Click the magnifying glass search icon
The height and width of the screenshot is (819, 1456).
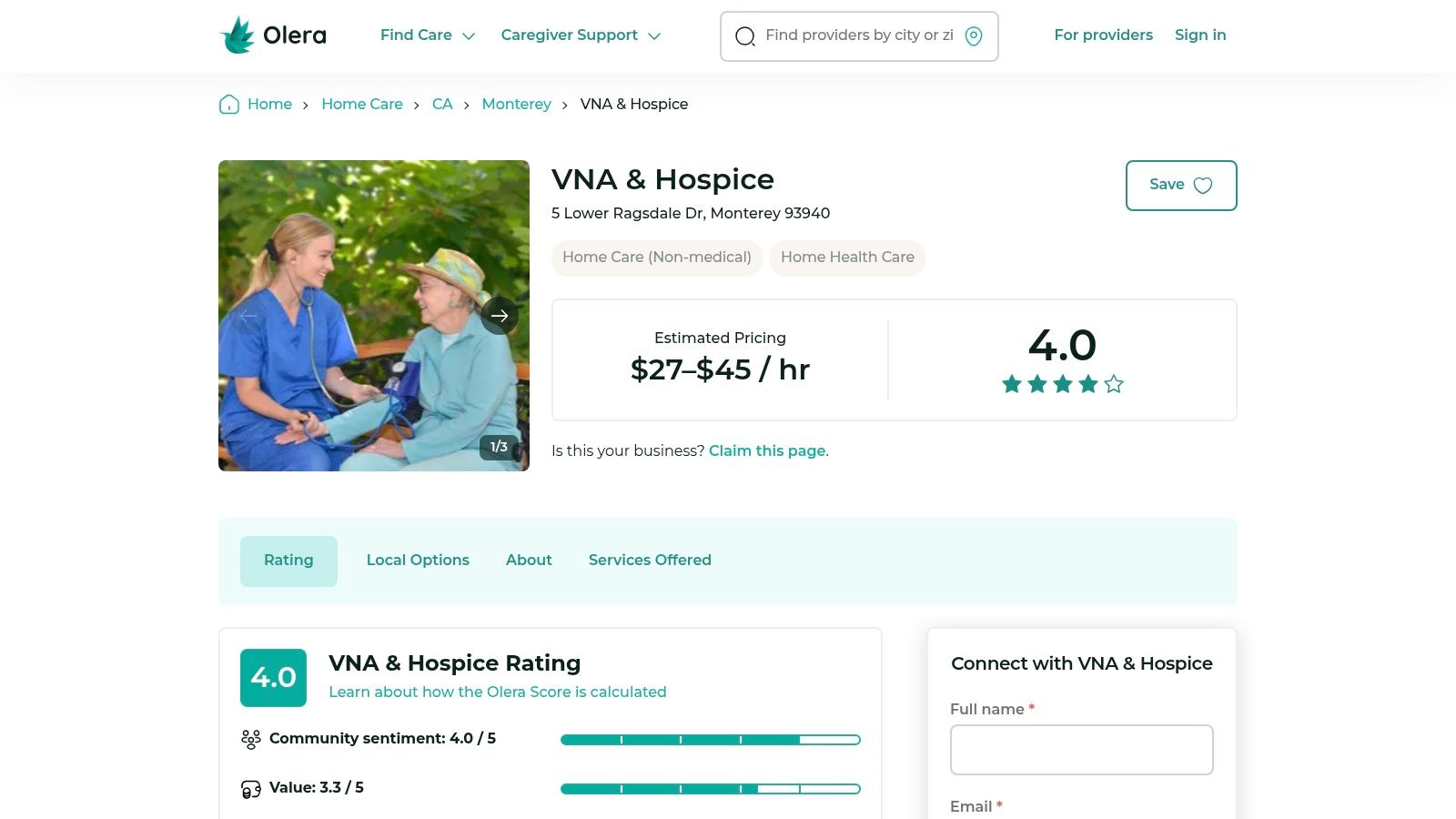[745, 36]
